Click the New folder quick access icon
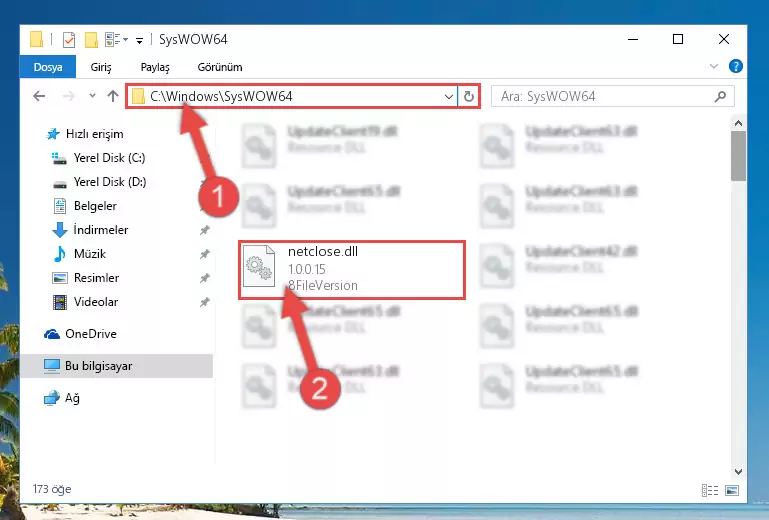 [x=91, y=40]
